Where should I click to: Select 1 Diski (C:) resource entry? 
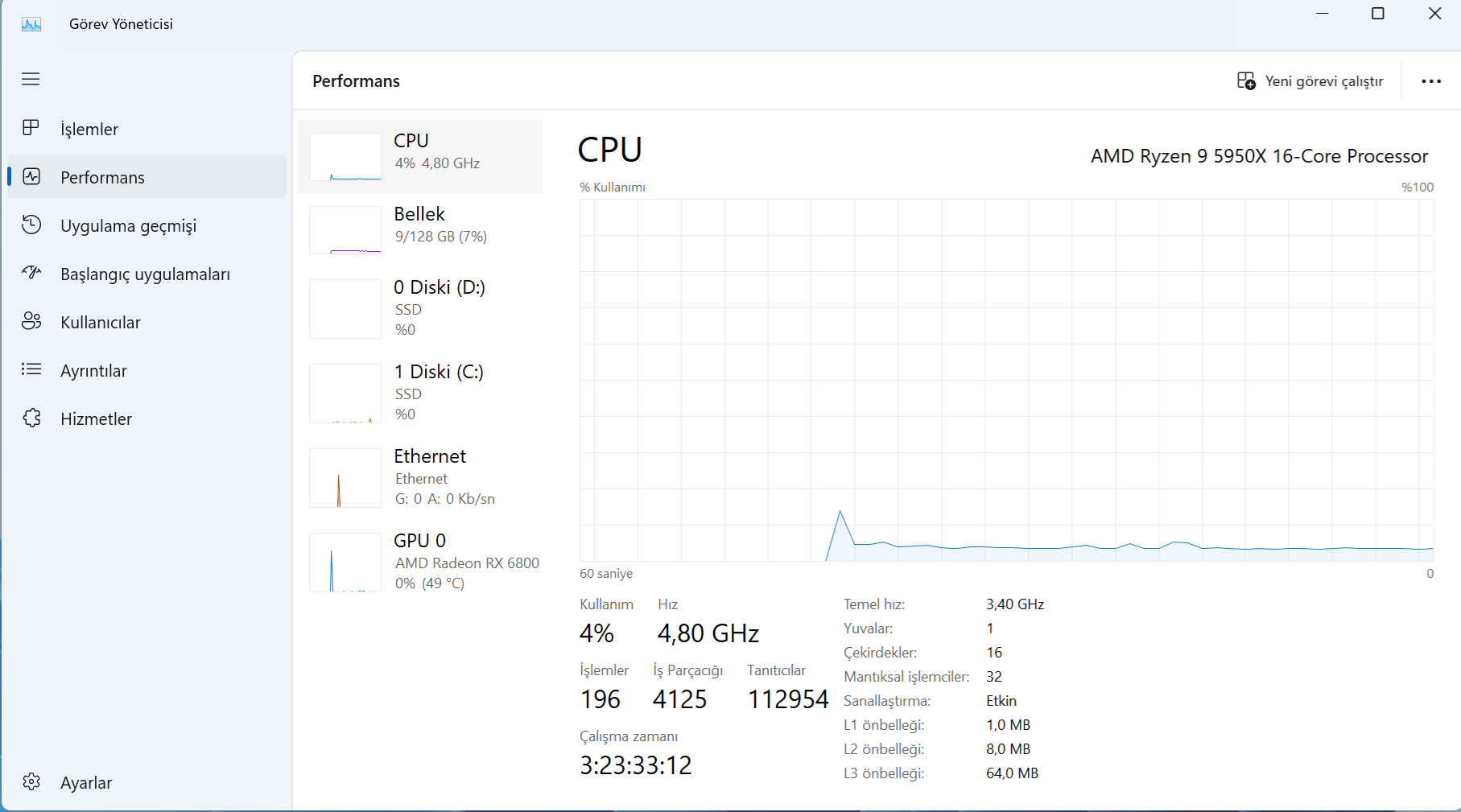420,394
